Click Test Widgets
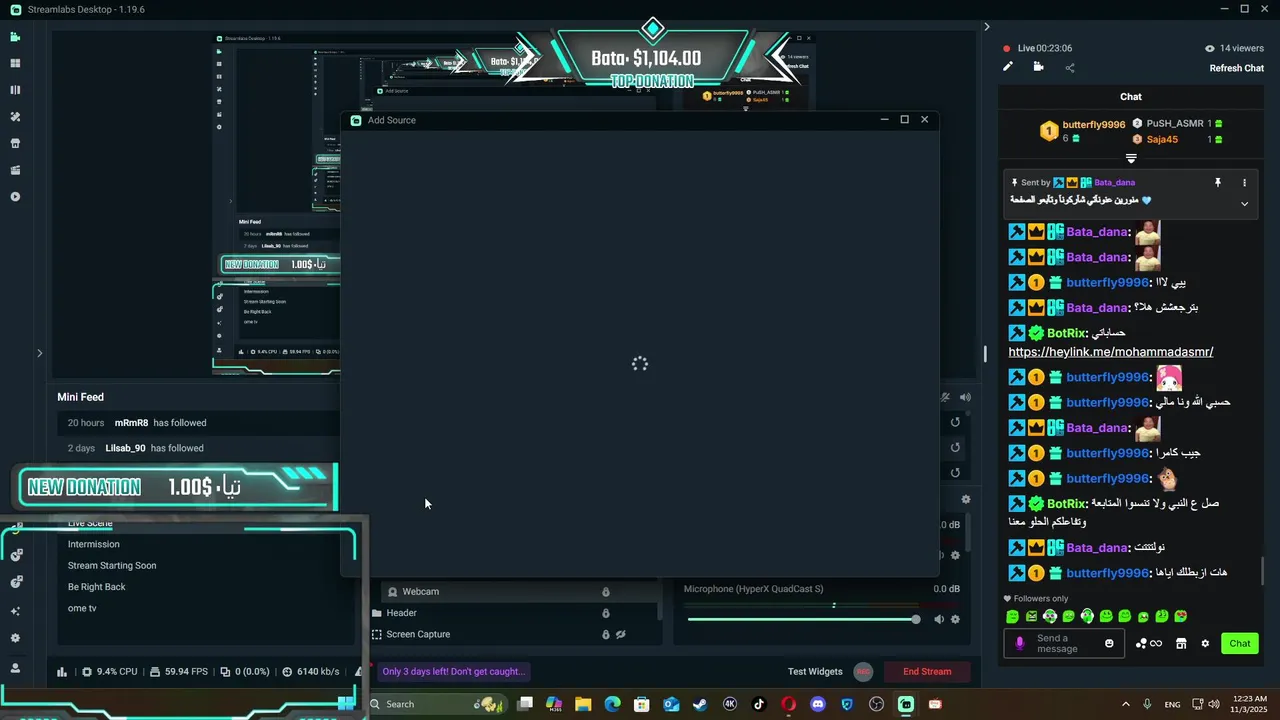This screenshot has width=1280, height=720. point(815,671)
